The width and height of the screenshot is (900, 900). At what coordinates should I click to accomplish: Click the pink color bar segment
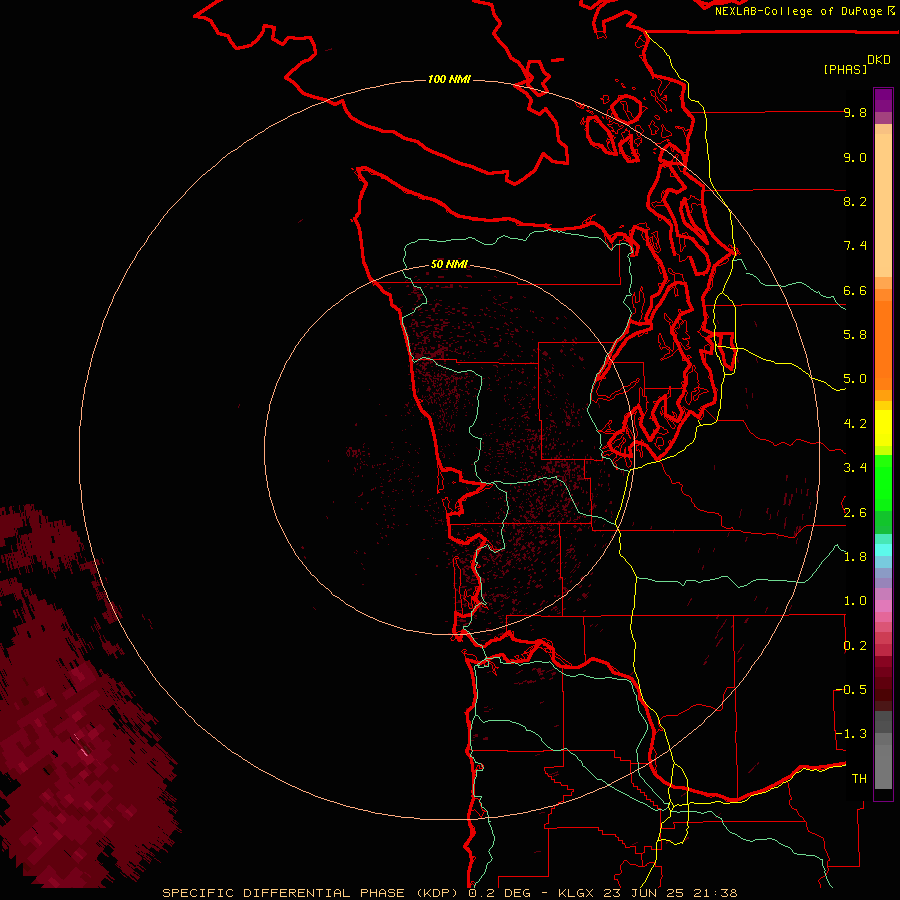coord(883,606)
